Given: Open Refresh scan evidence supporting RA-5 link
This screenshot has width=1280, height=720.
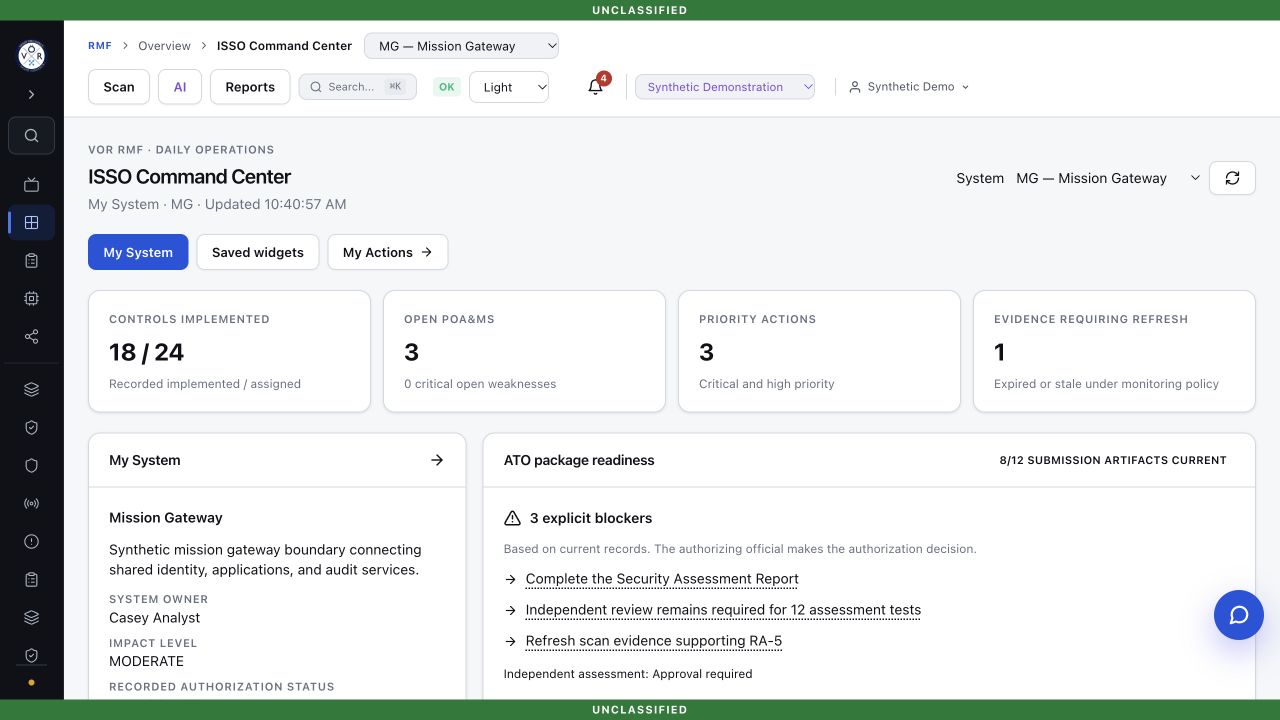Looking at the screenshot, I should [x=654, y=641].
